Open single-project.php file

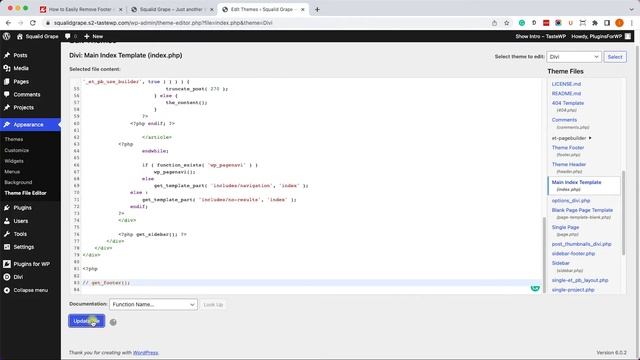[573, 289]
